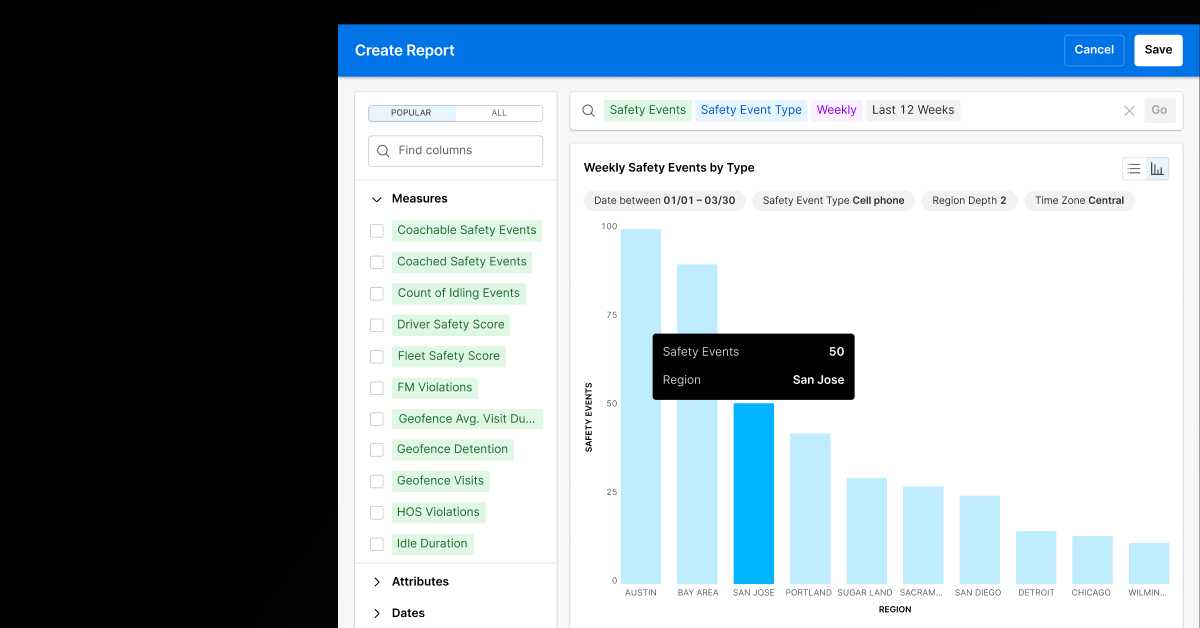
Task: Switch to the ALL columns tab
Action: [x=499, y=113]
